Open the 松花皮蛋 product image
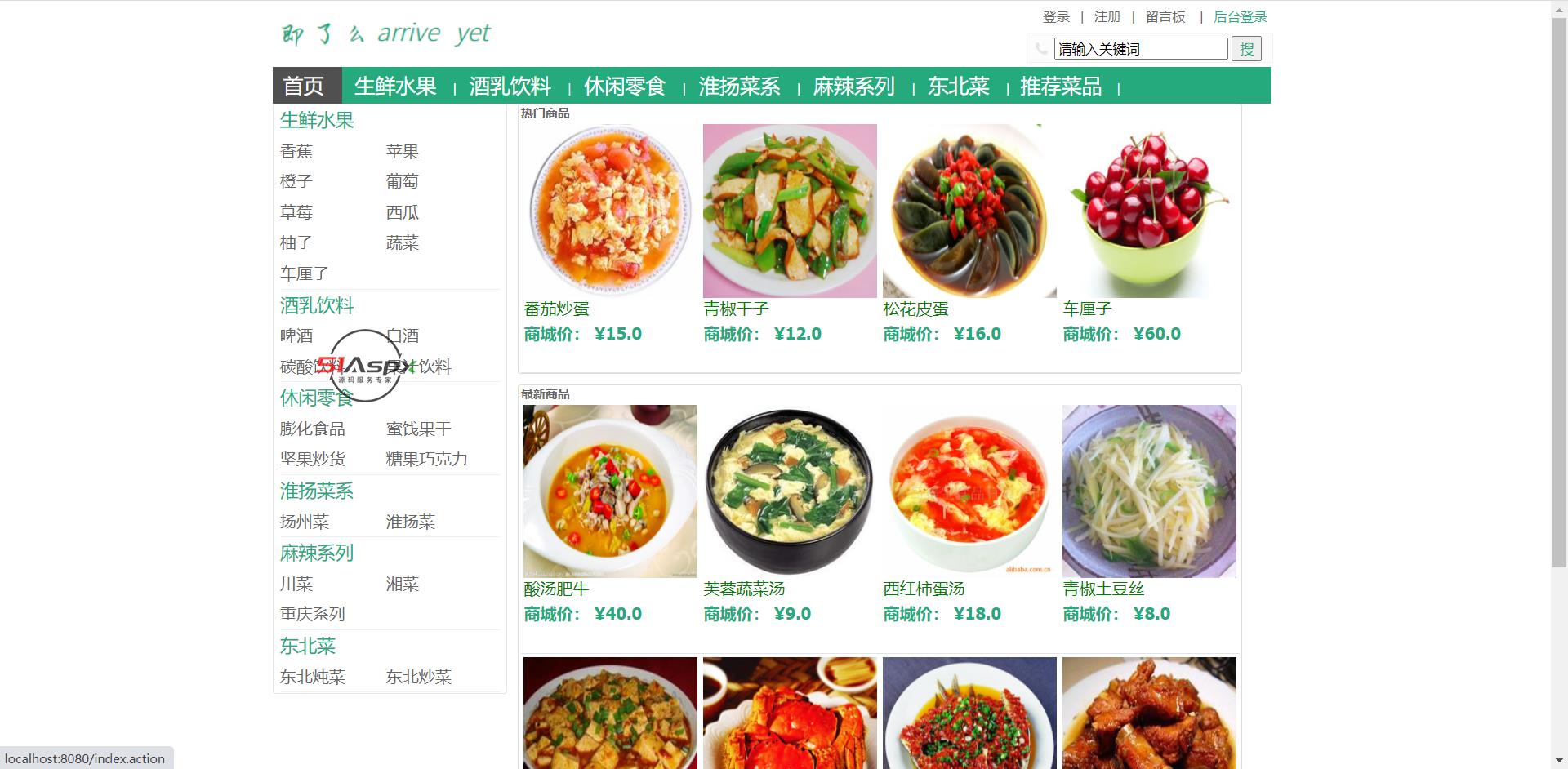1568x769 pixels. (969, 211)
